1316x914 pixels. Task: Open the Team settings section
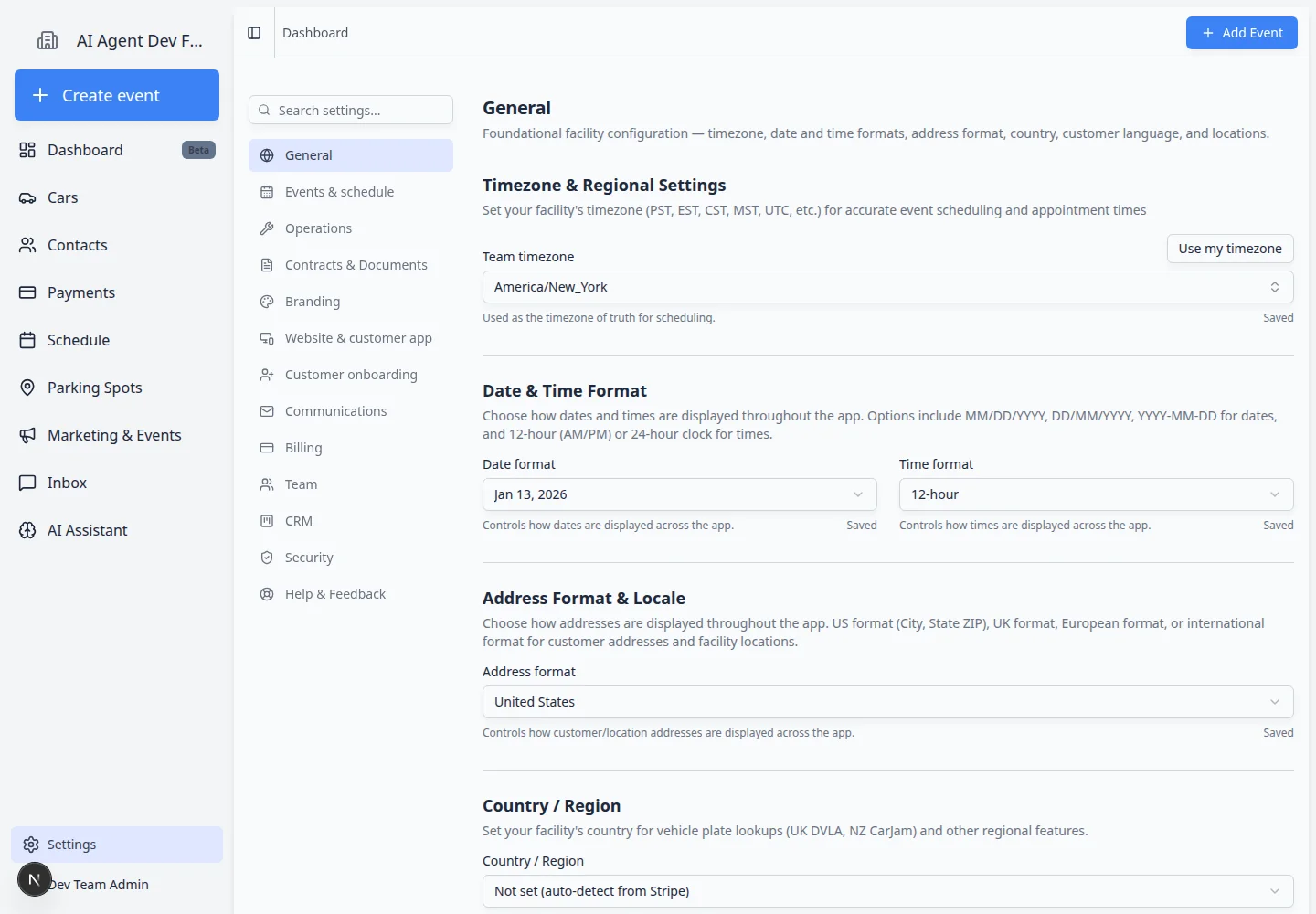(x=351, y=484)
